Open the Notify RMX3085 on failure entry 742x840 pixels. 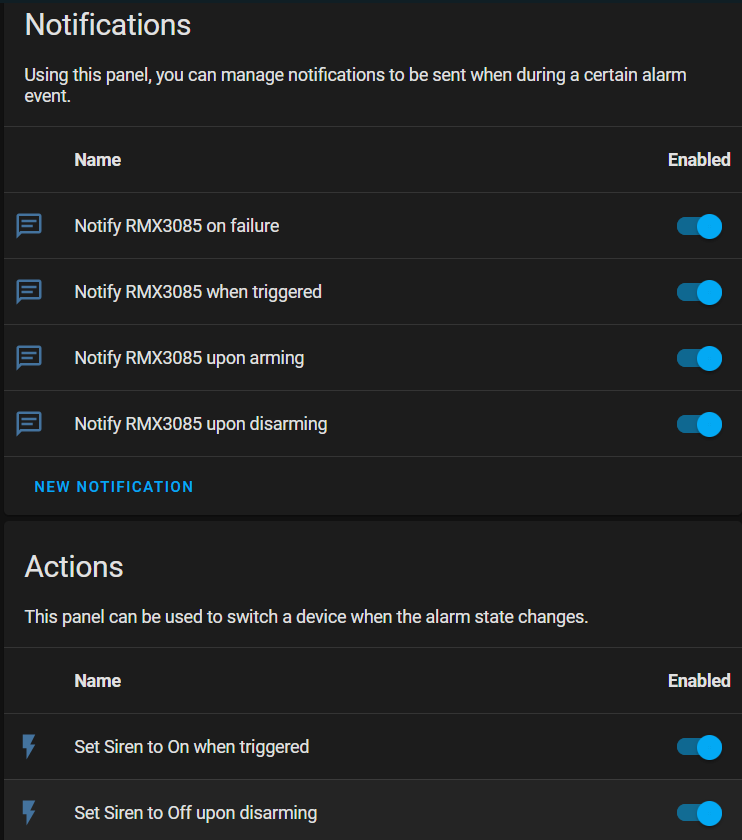point(372,226)
